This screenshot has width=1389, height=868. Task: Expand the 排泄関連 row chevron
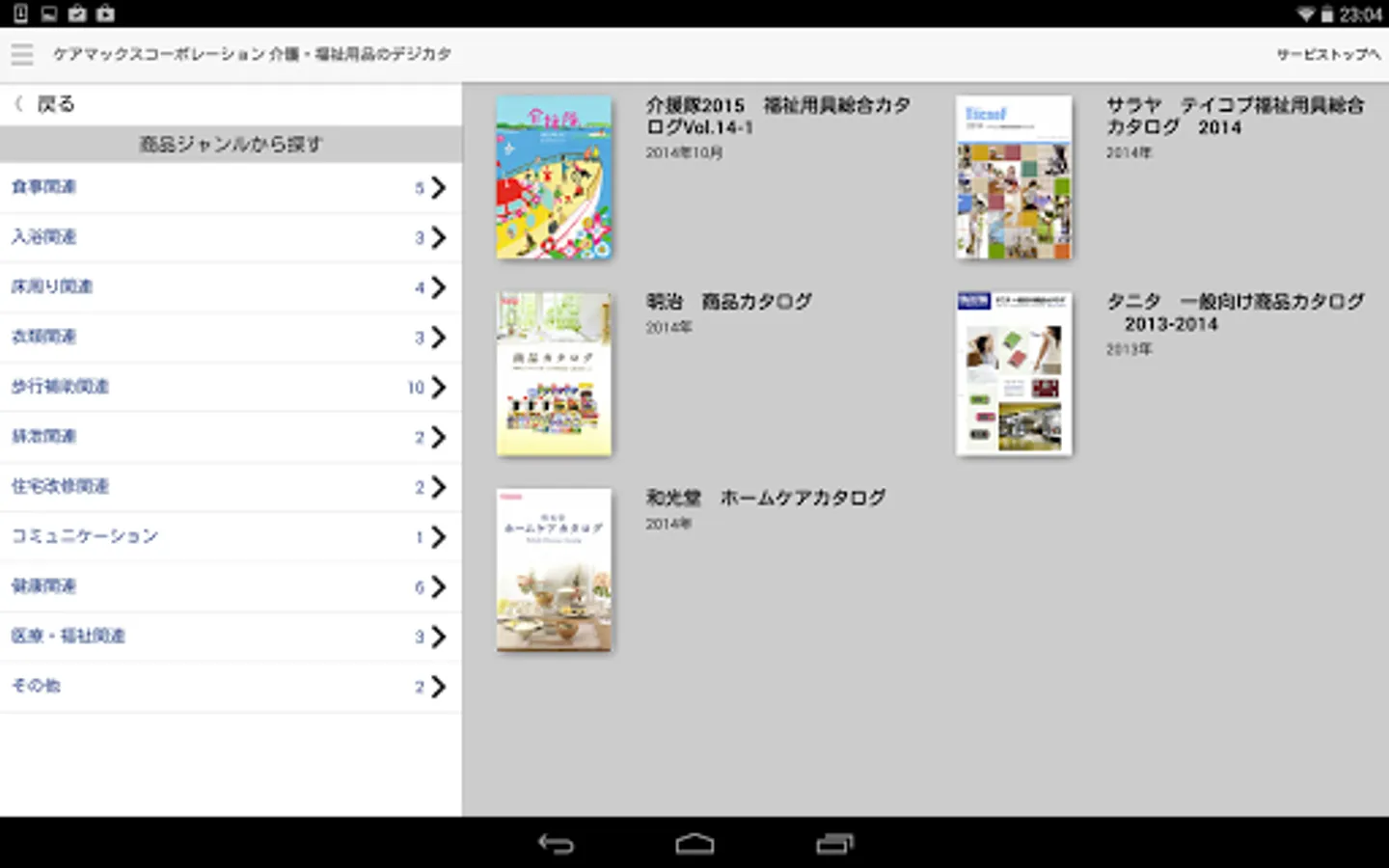click(x=438, y=438)
